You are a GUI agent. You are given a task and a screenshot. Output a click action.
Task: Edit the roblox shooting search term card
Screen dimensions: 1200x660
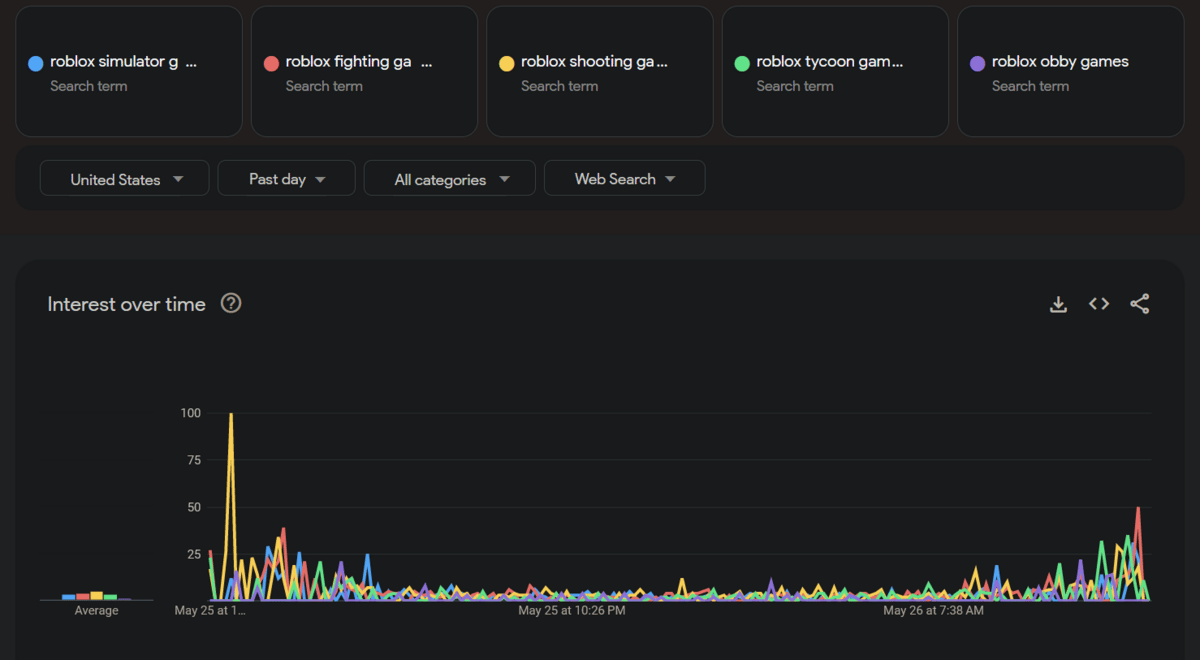click(600, 72)
